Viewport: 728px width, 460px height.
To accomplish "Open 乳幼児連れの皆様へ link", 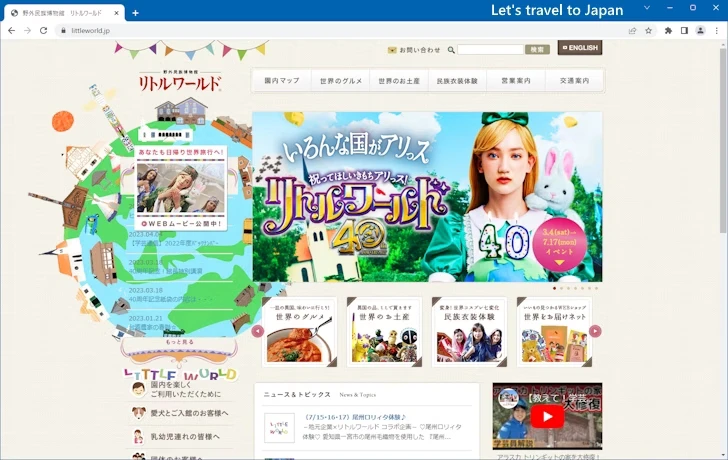I will click(185, 436).
